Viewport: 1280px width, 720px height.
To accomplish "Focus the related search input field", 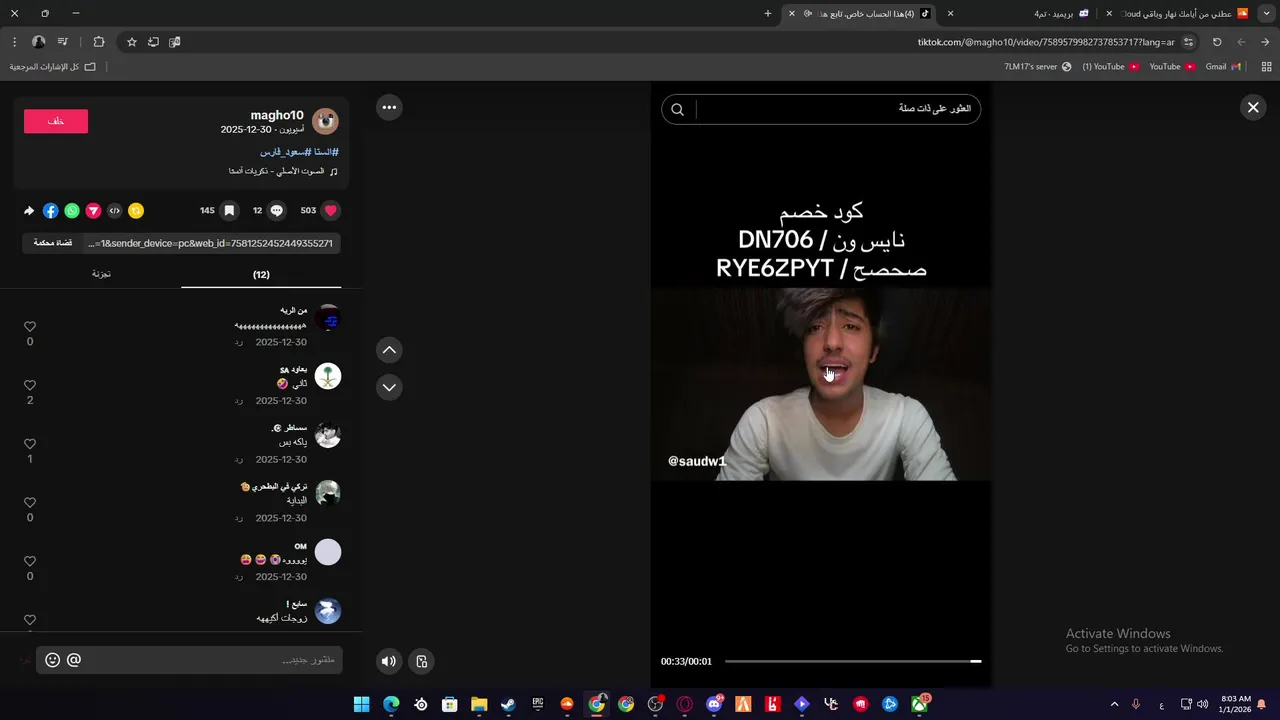I will point(837,109).
